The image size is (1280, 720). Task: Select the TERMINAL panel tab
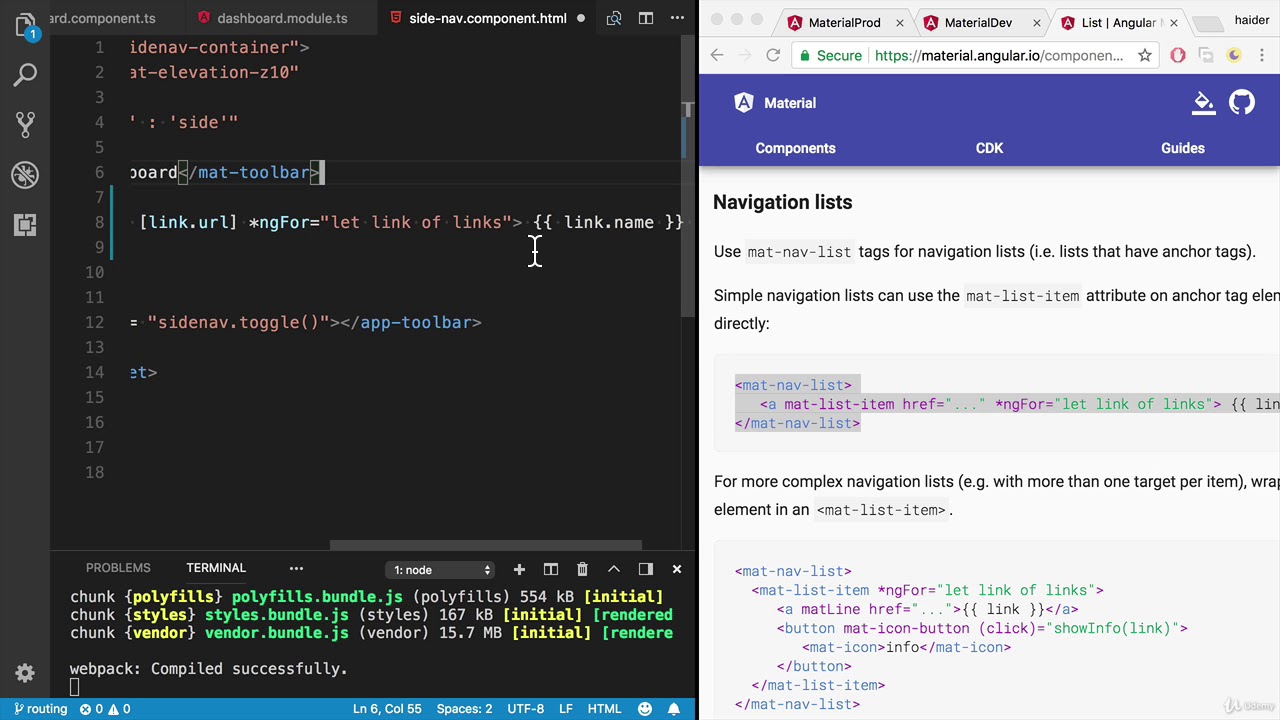click(216, 568)
